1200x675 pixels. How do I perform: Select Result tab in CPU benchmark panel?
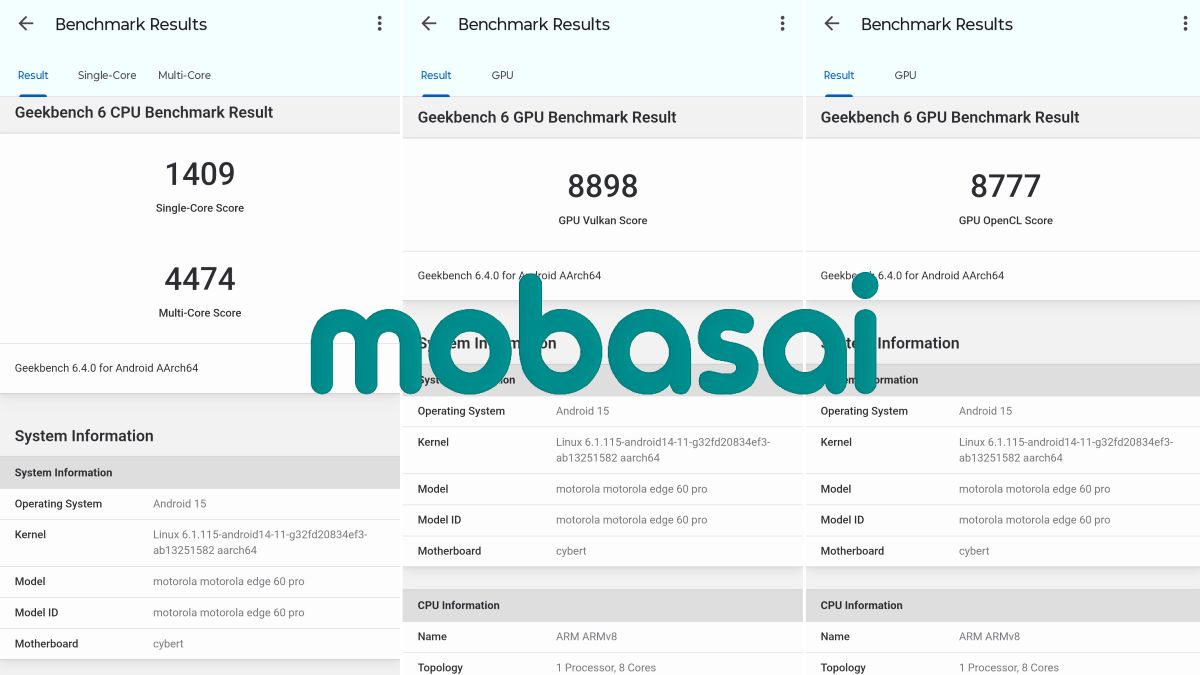click(x=33, y=75)
